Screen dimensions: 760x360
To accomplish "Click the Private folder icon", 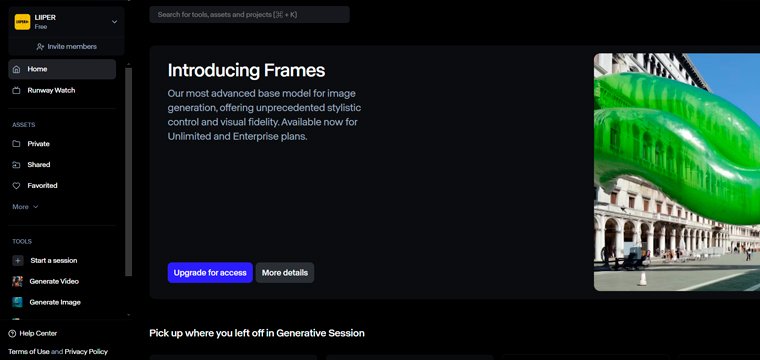I will pos(16,144).
